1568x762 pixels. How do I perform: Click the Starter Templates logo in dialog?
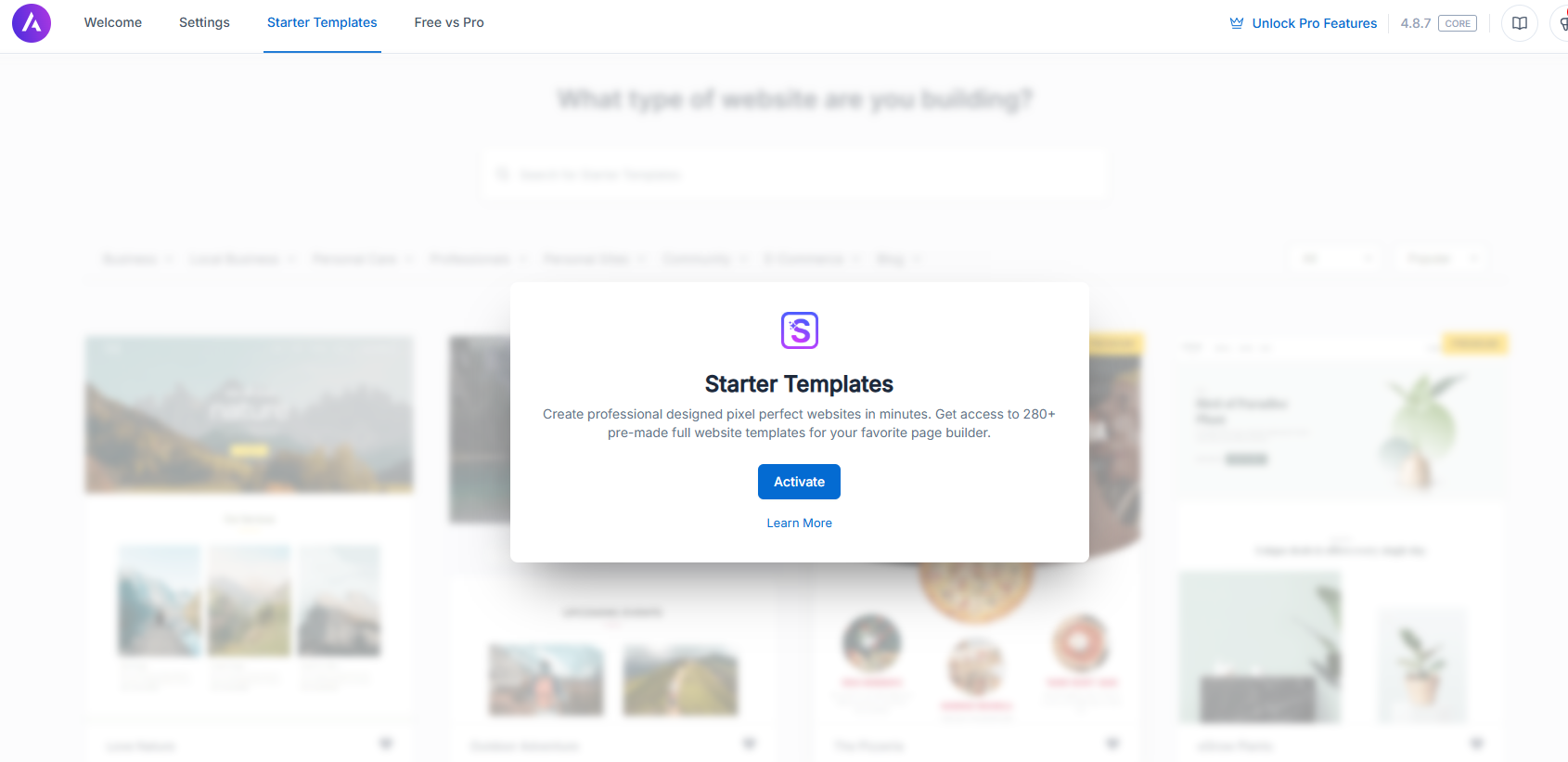[x=800, y=330]
